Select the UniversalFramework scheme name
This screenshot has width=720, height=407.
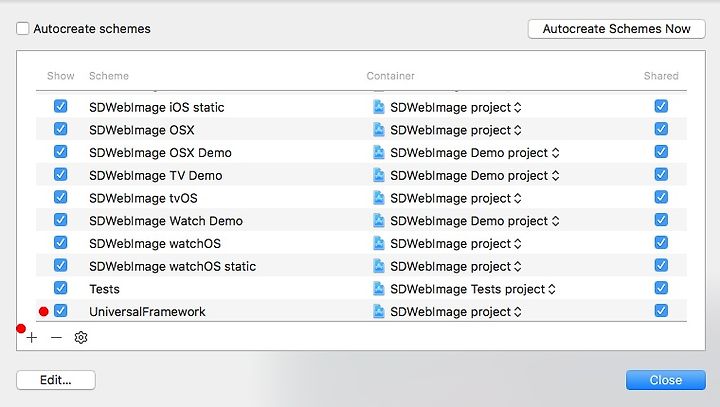(x=147, y=311)
